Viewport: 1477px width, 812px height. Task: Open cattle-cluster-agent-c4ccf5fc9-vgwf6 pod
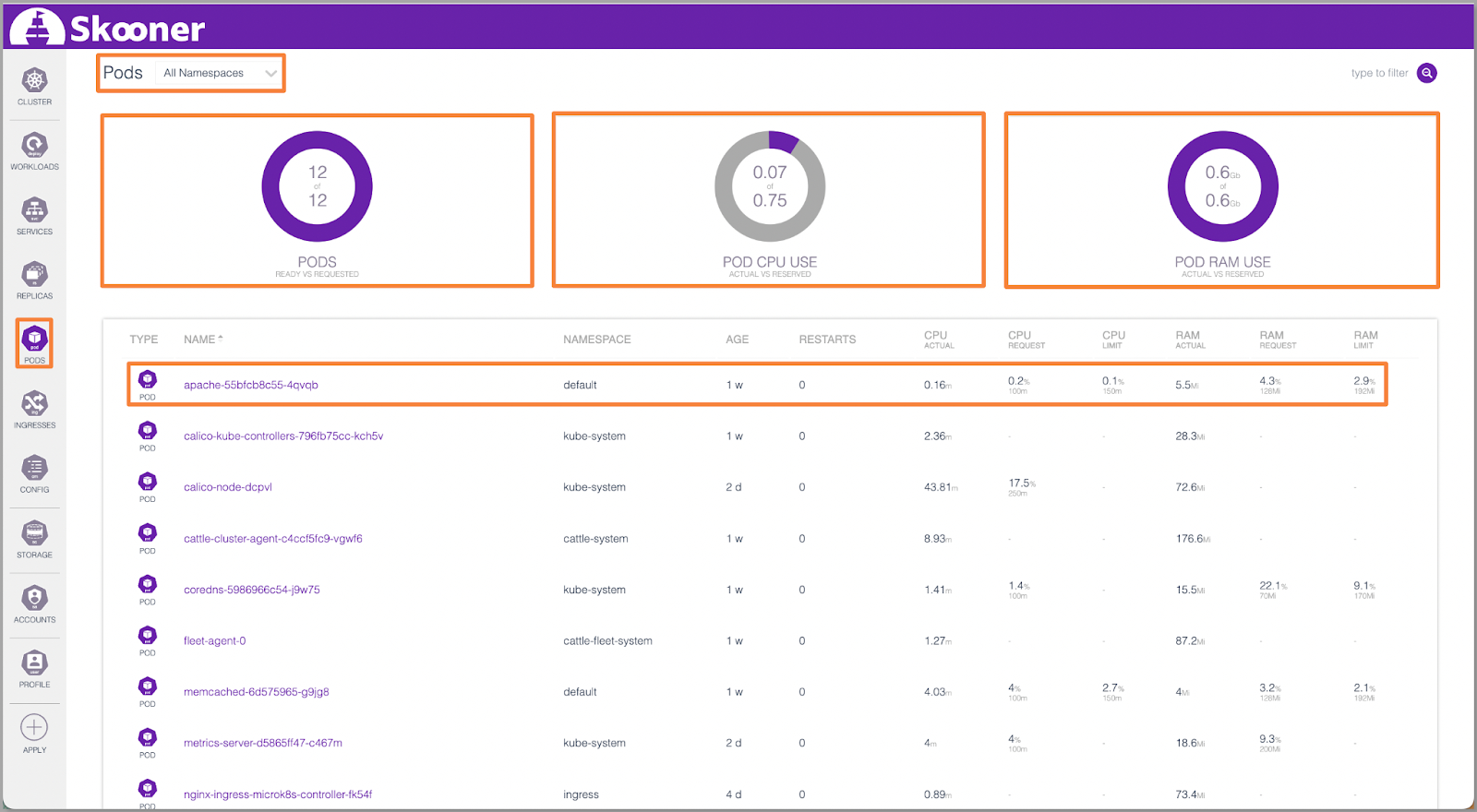[x=273, y=539]
